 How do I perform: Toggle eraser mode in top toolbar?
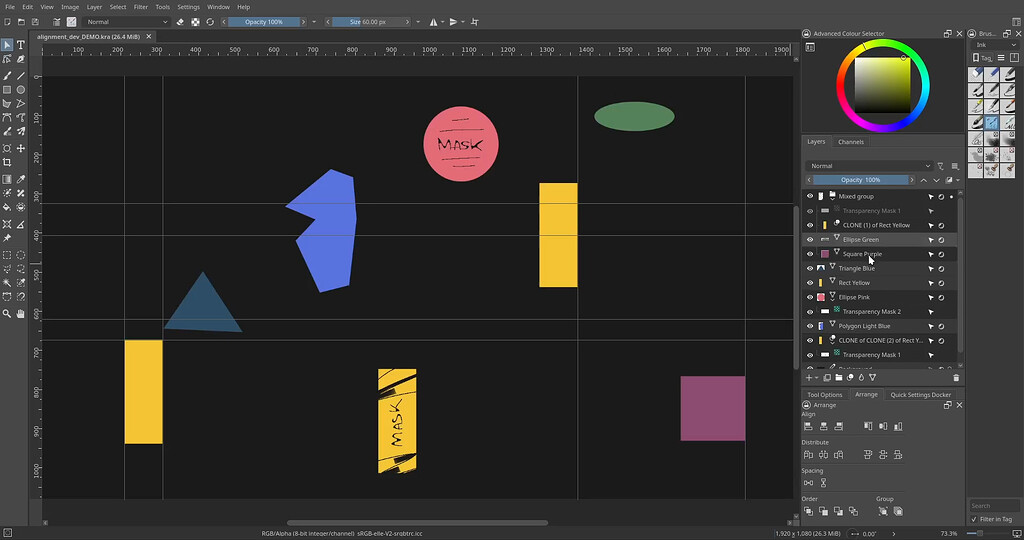point(180,22)
